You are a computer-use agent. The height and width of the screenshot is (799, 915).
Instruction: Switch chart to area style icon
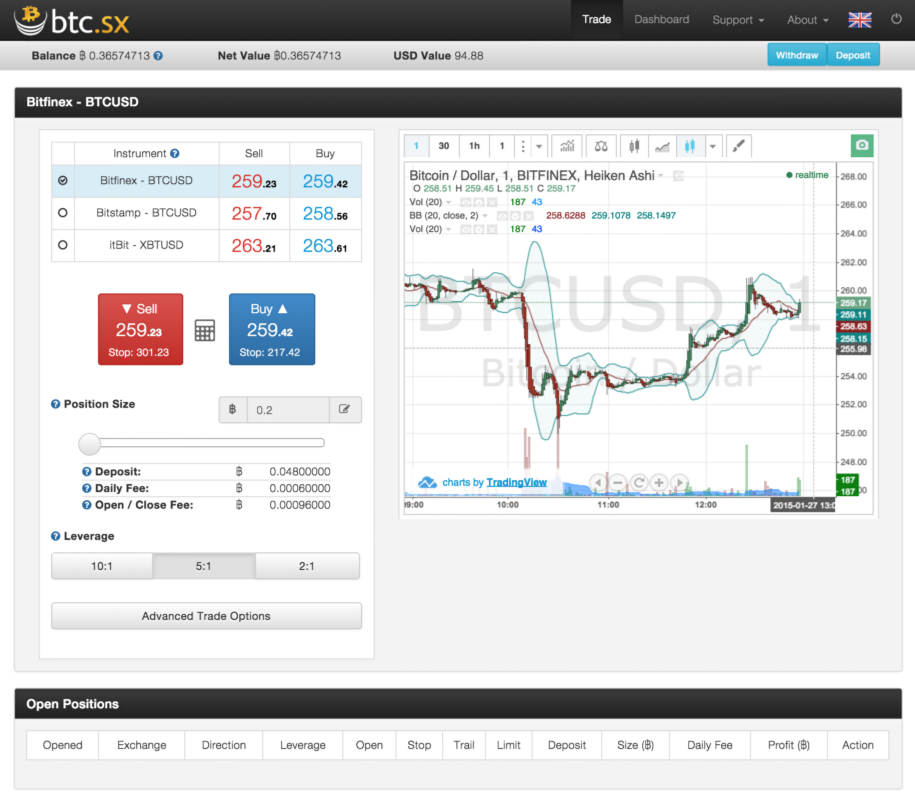pyautogui.click(x=662, y=146)
